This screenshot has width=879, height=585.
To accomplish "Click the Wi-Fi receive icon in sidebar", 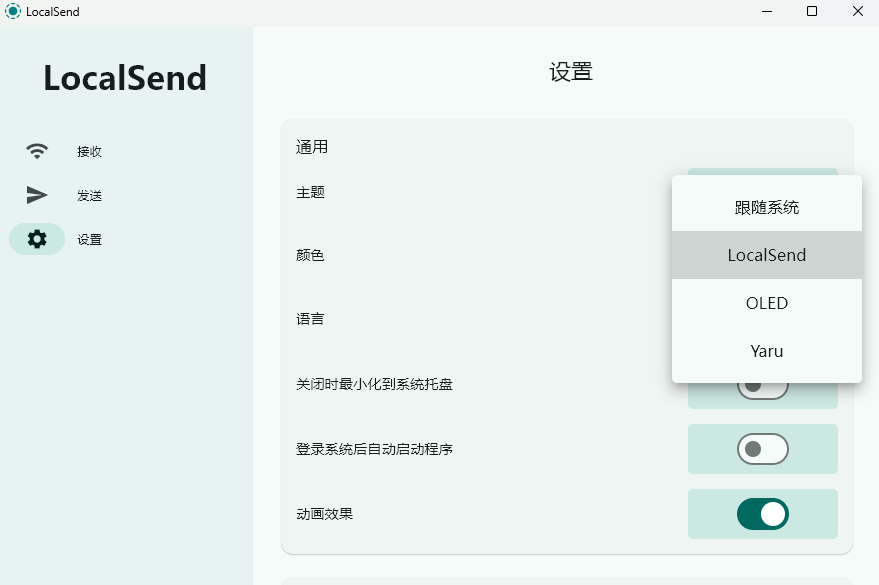I will [37, 152].
